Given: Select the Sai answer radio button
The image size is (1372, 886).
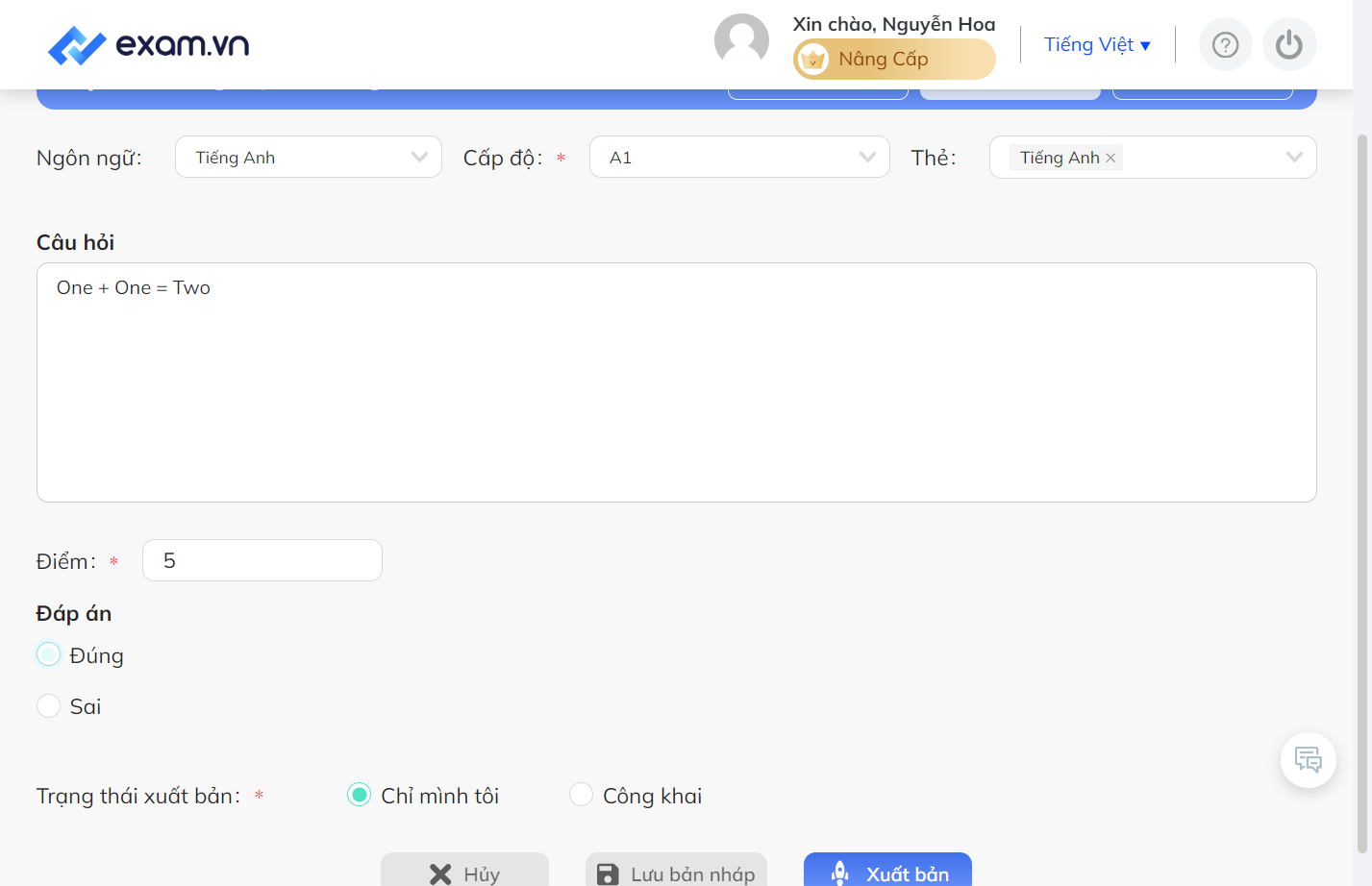Looking at the screenshot, I should point(48,706).
